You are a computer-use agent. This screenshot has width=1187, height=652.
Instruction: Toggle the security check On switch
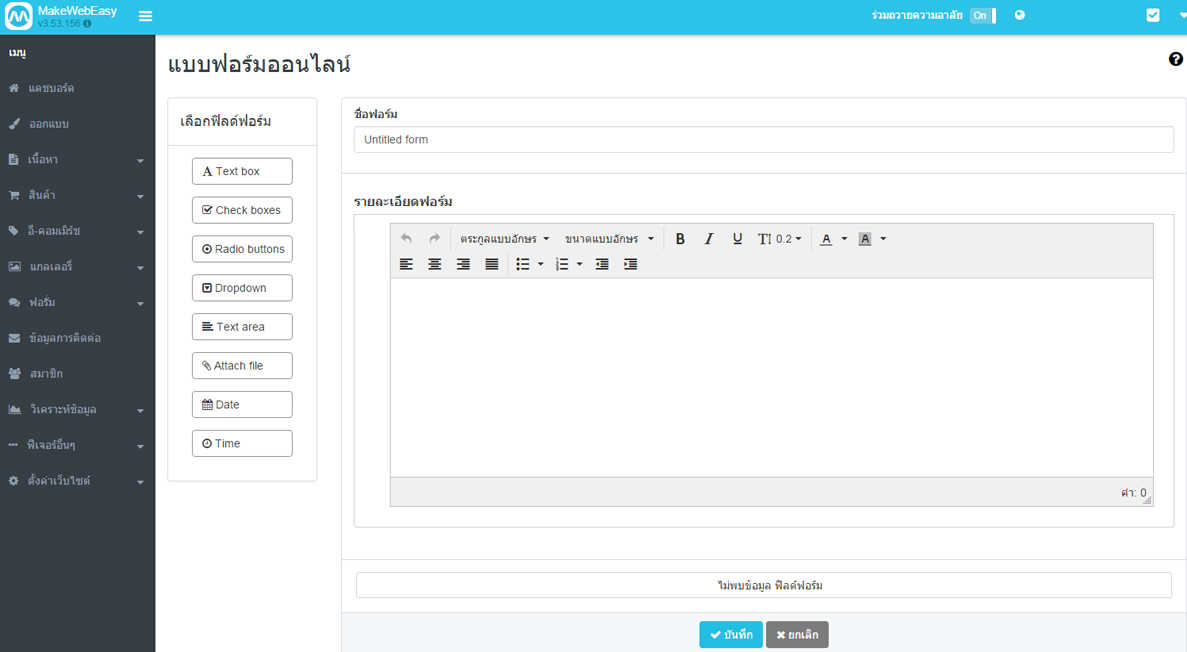982,16
